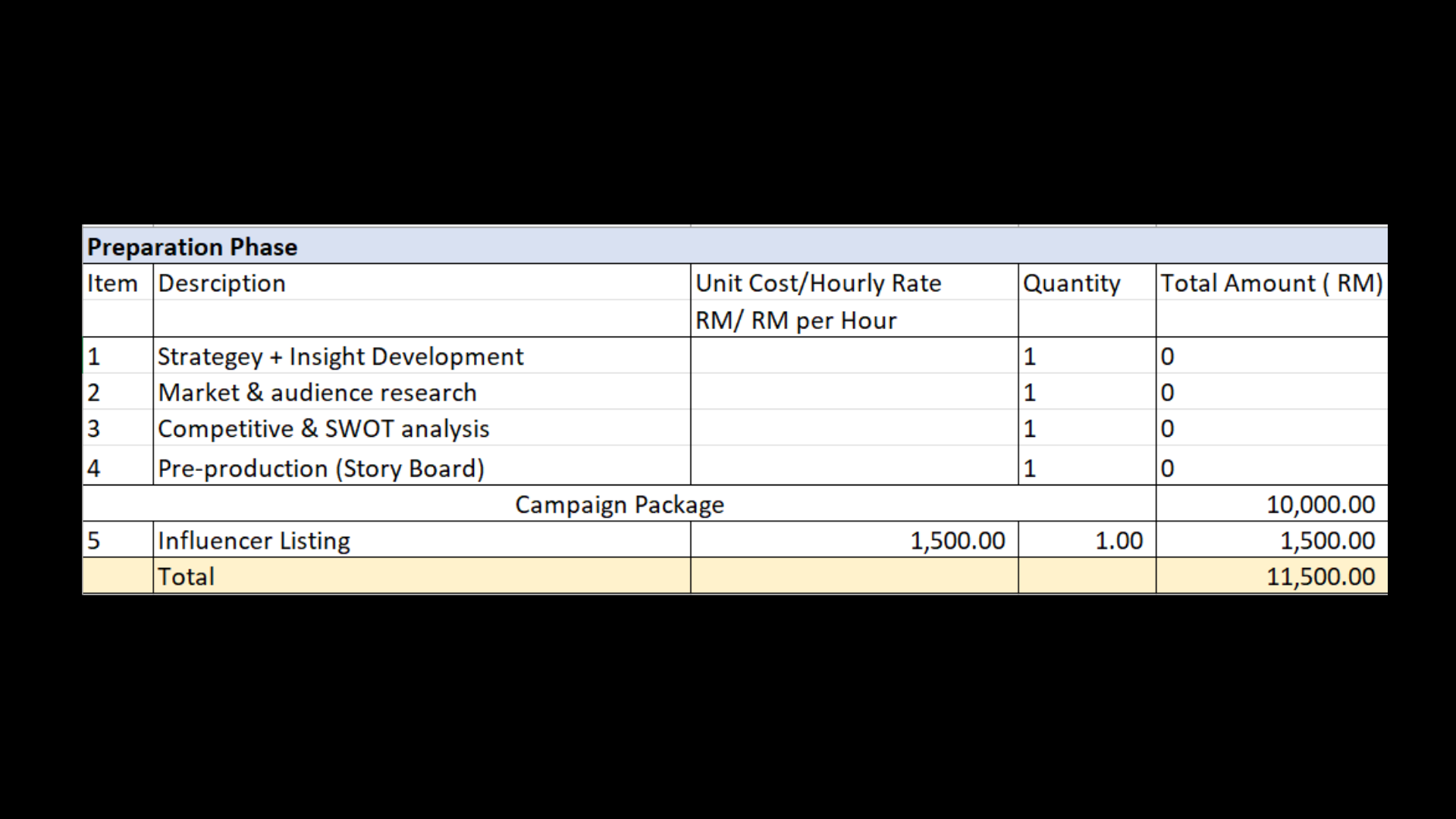
Task: Select item number 5 cell
Action: coord(118,540)
